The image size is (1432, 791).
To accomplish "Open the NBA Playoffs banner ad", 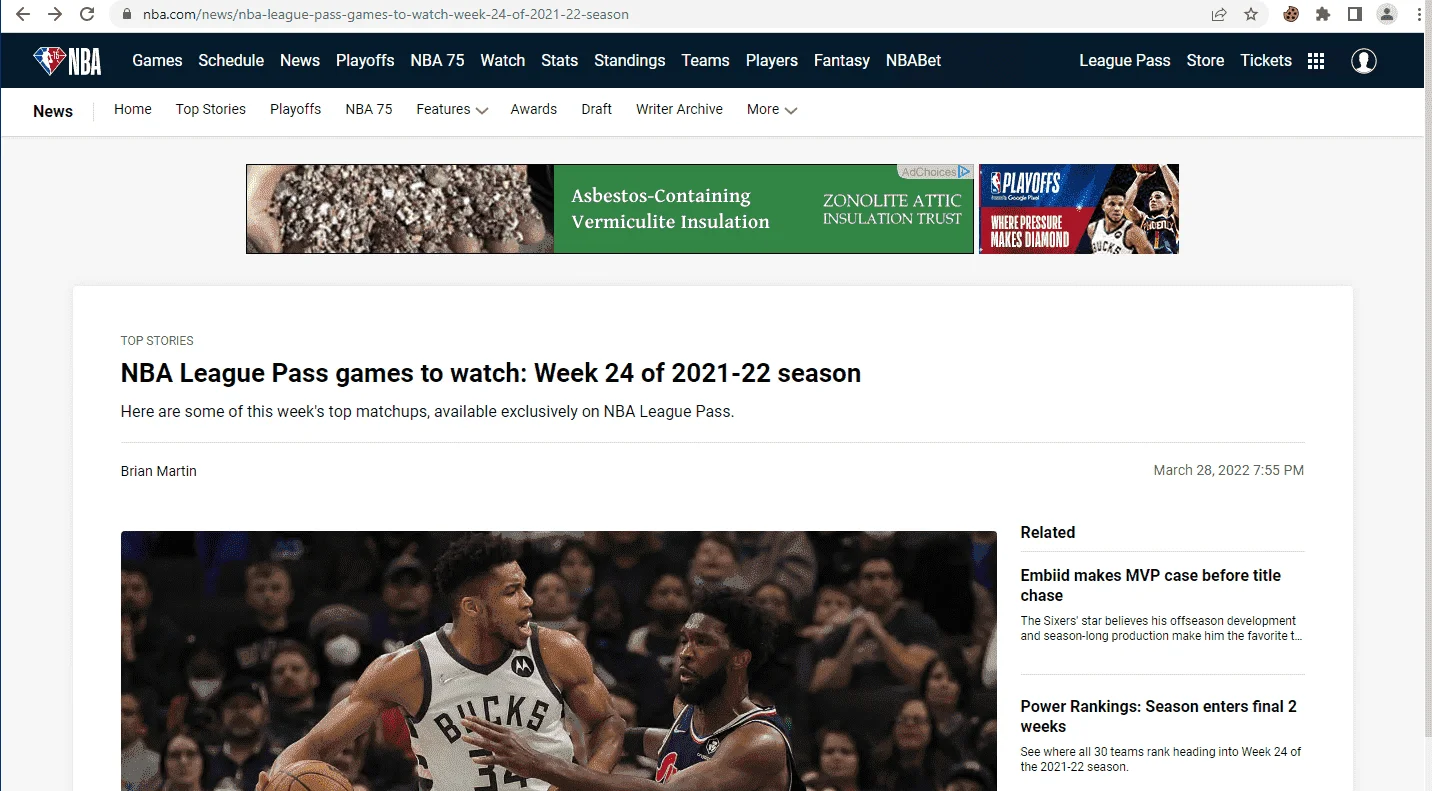I will pos(1079,209).
